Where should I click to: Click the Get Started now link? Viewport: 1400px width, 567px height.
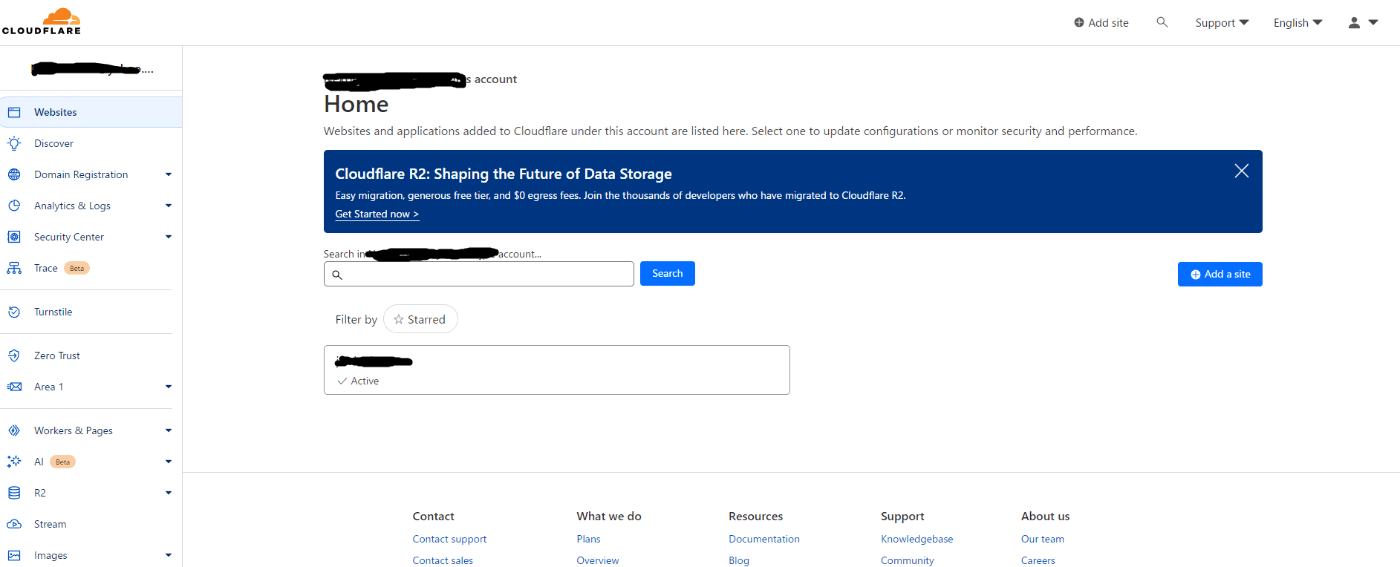377,214
